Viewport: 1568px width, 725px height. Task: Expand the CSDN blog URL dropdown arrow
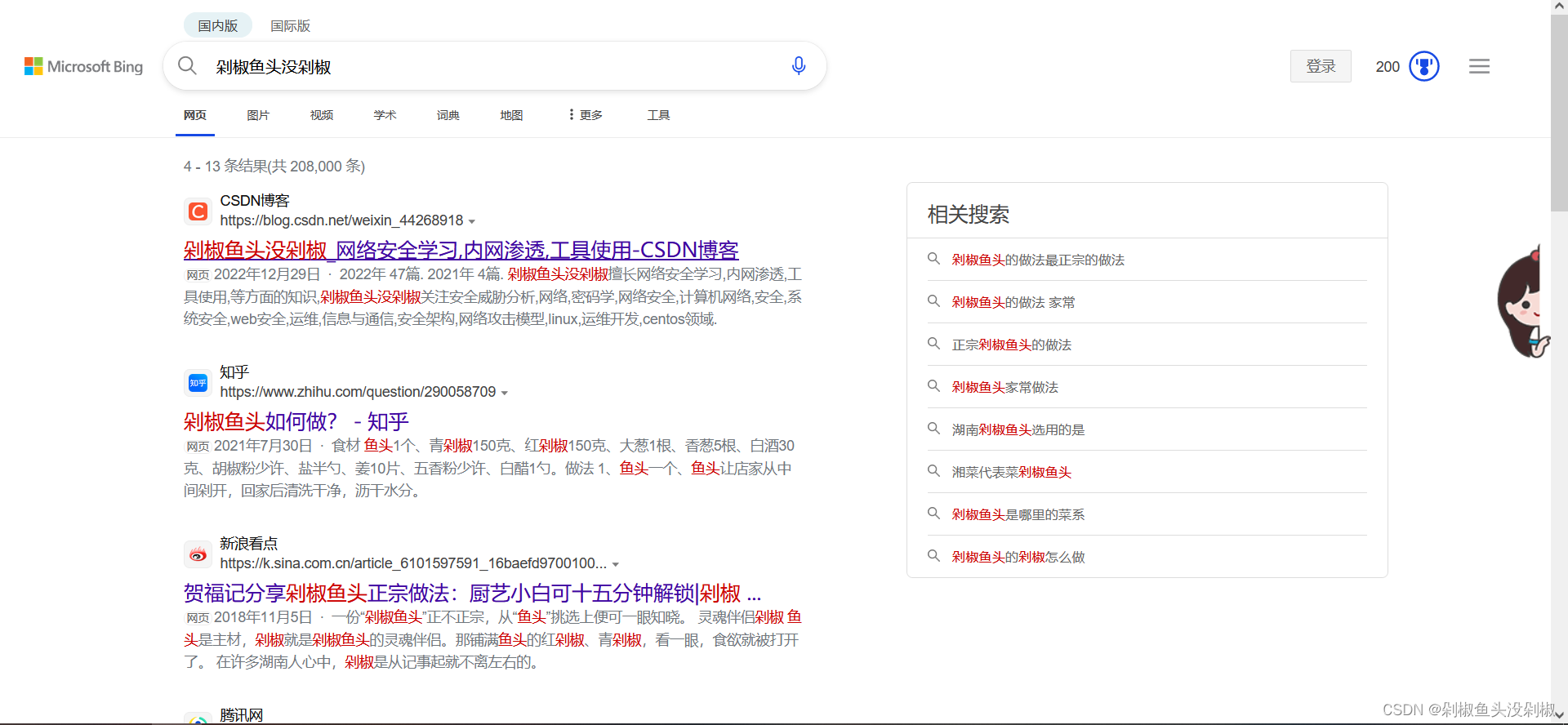pos(472,221)
